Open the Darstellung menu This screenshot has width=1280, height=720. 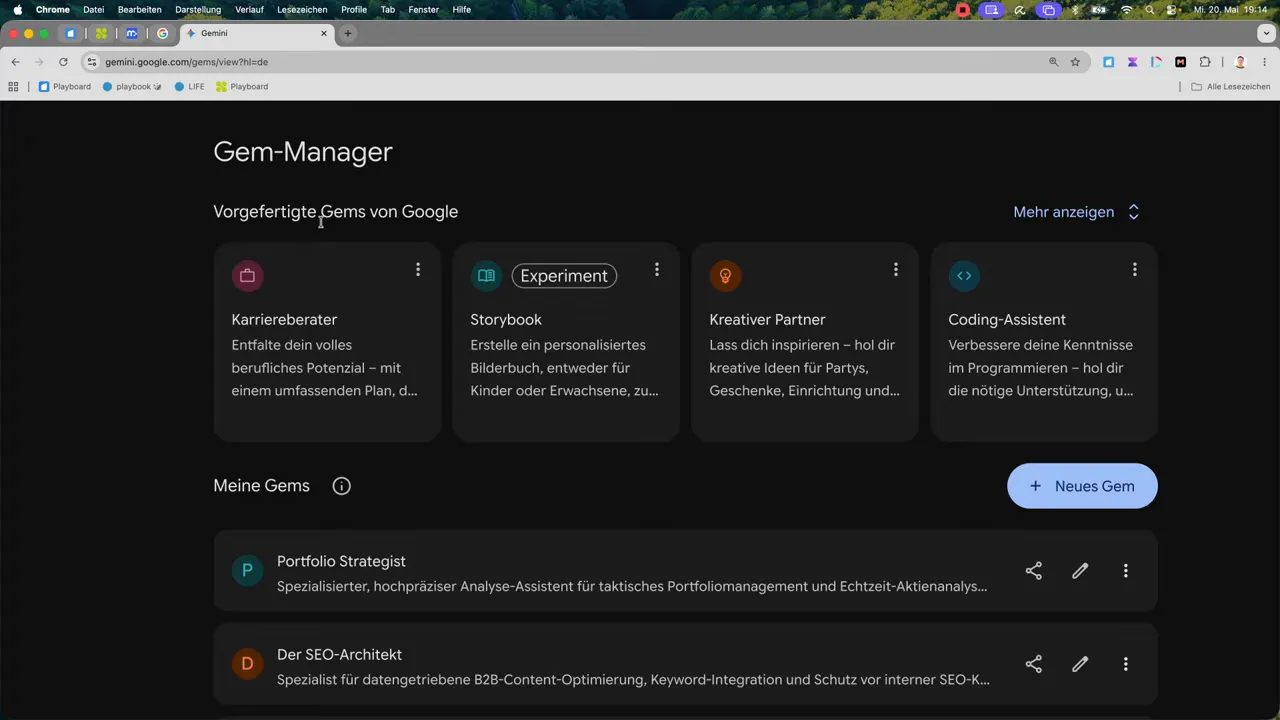pyautogui.click(x=198, y=9)
